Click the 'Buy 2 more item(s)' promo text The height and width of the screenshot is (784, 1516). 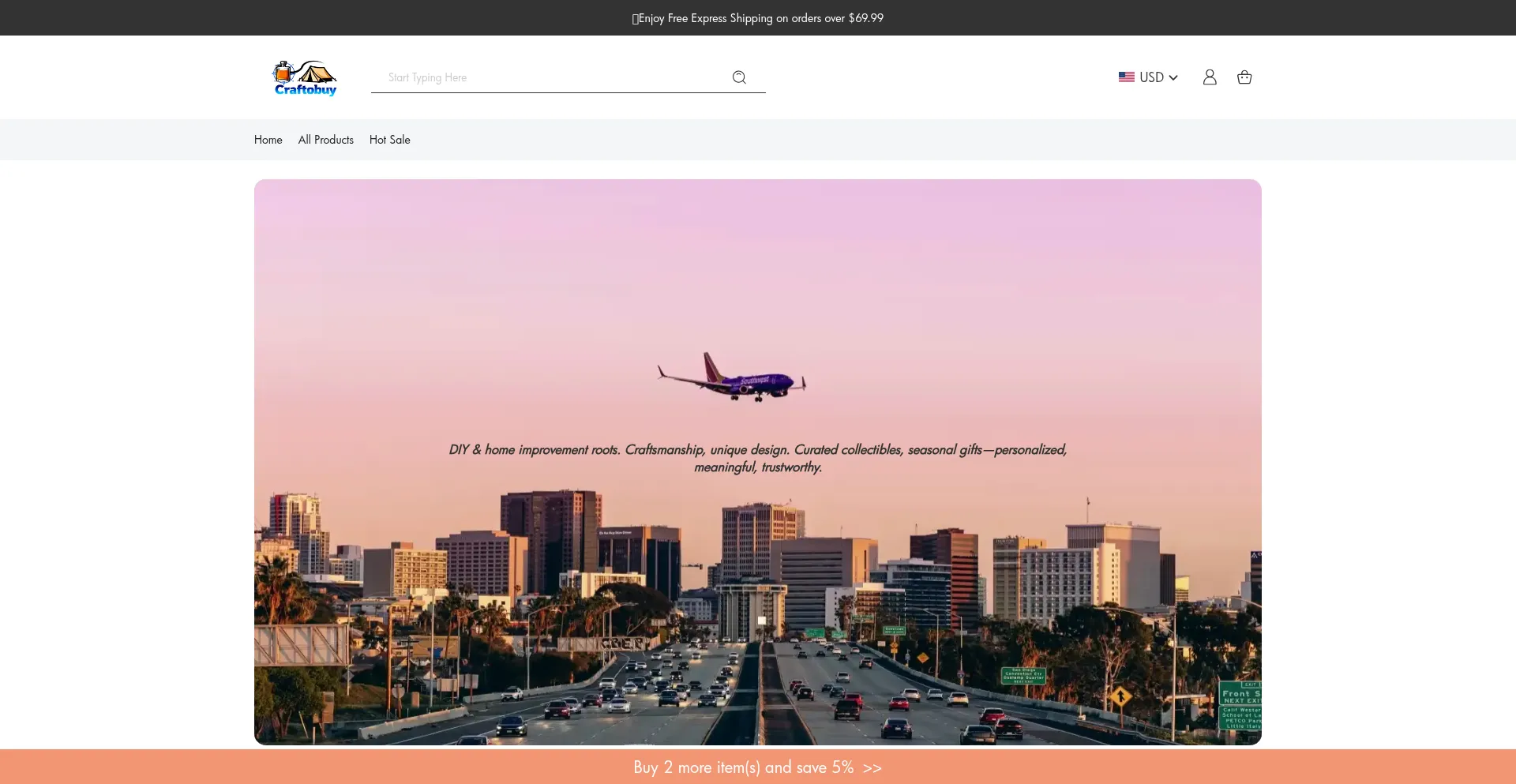[x=742, y=767]
